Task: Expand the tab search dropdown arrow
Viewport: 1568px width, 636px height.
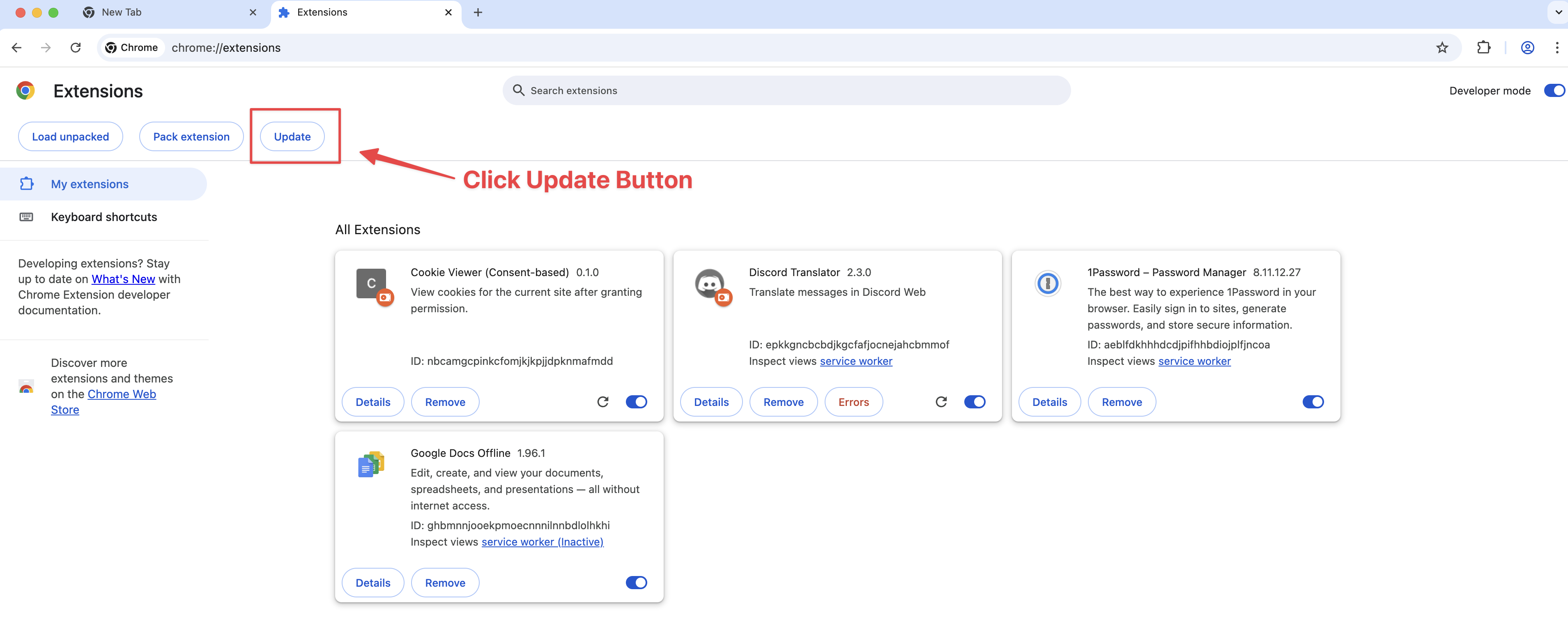Action: click(1558, 12)
